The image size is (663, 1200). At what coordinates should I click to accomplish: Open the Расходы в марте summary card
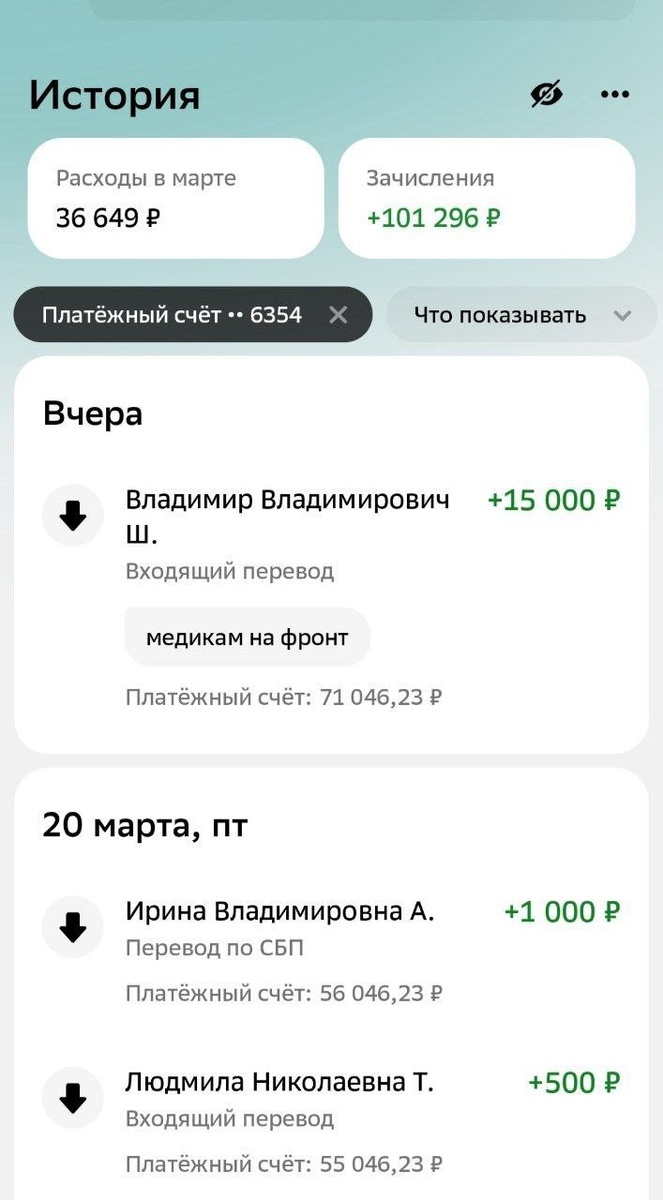[176, 198]
